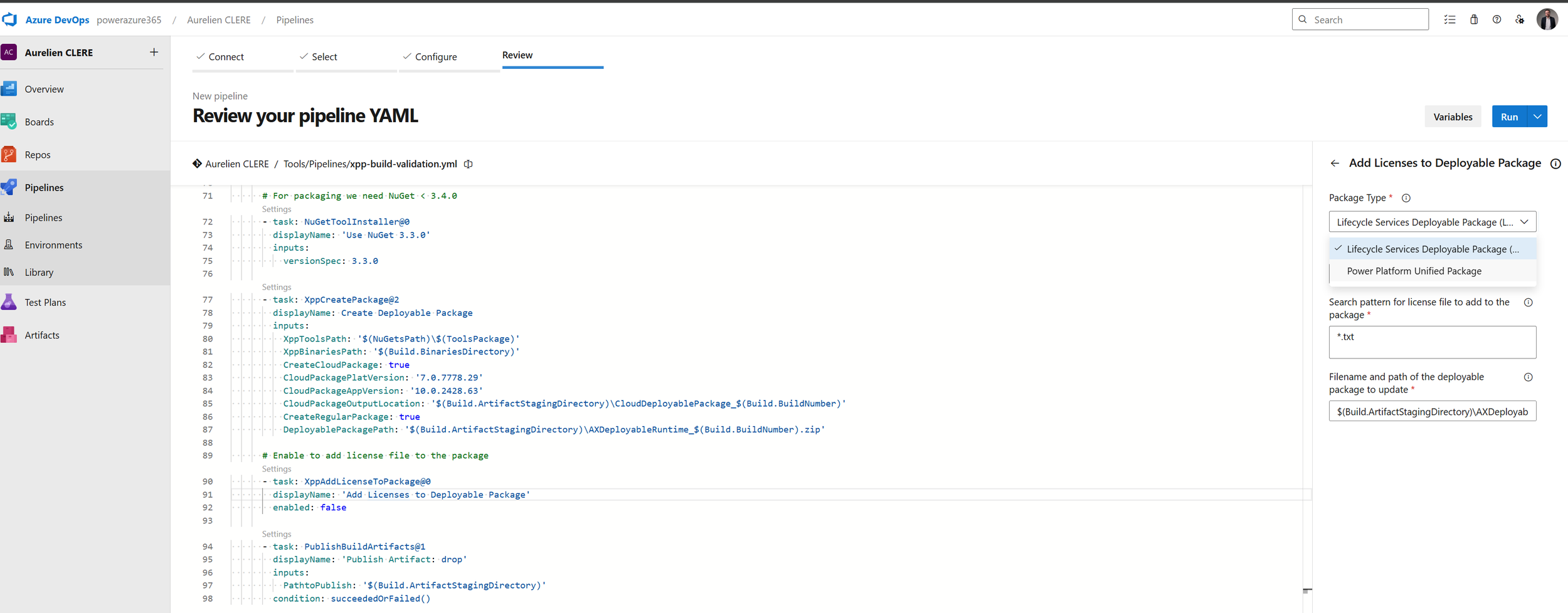1568x613 pixels.
Task: Click Package Type info icon
Action: (1406, 198)
